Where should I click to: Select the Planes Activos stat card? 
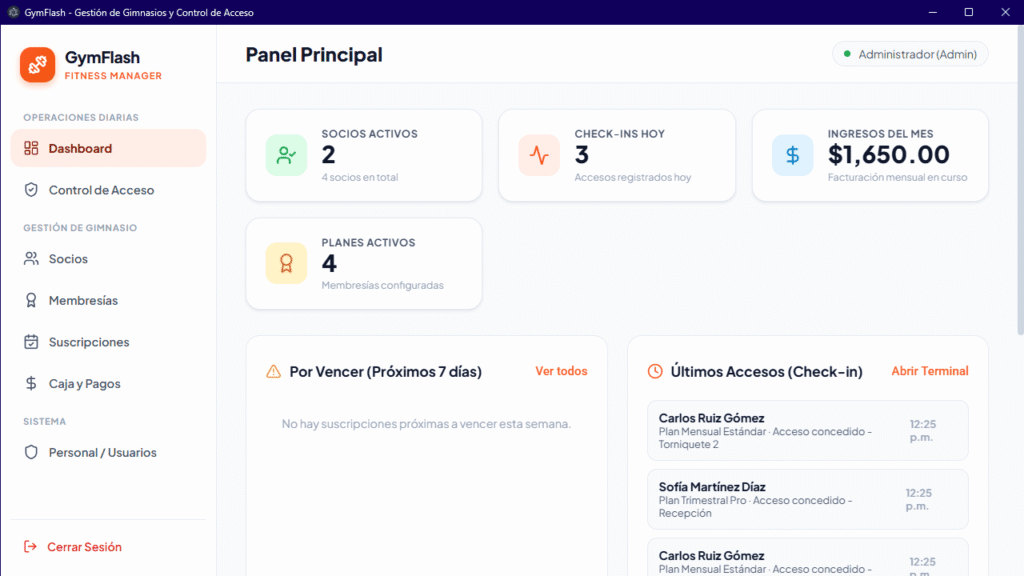[364, 263]
